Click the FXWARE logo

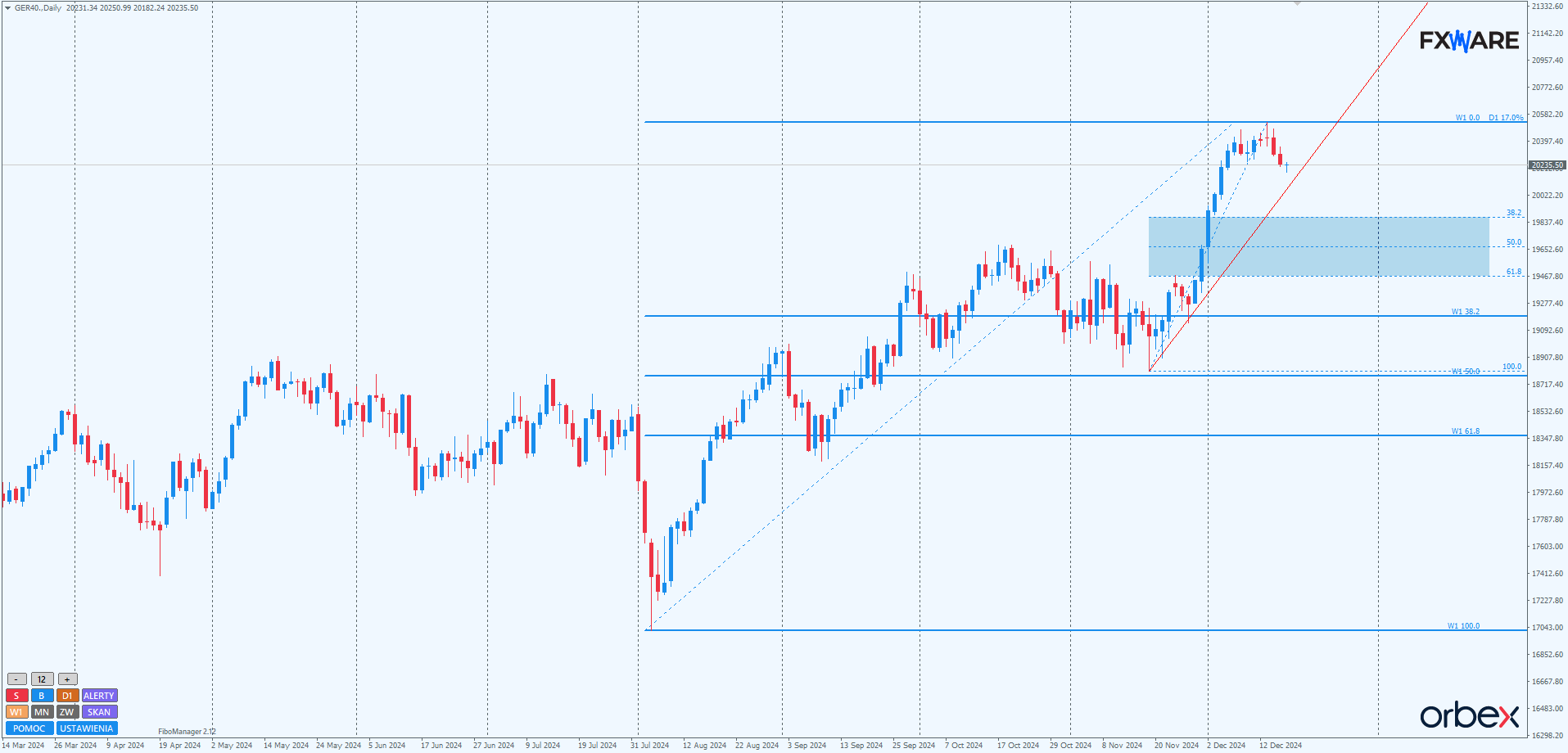click(x=1469, y=41)
